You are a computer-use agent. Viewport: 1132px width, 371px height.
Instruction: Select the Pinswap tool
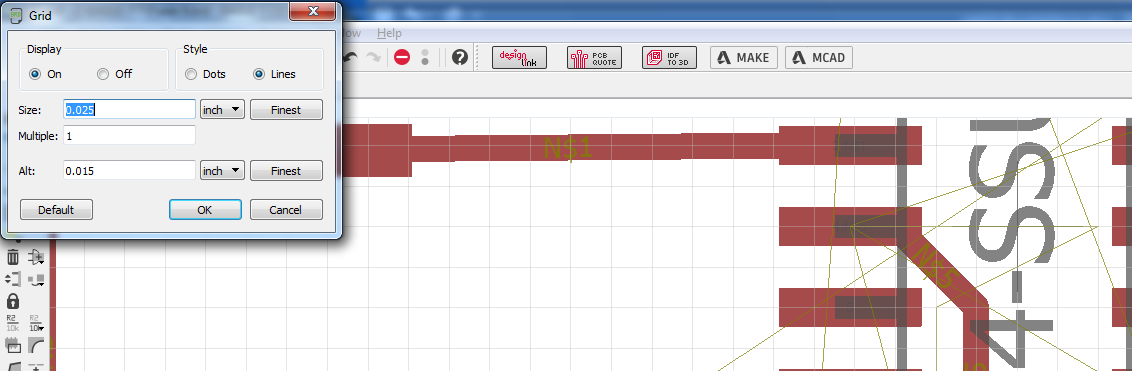point(12,279)
